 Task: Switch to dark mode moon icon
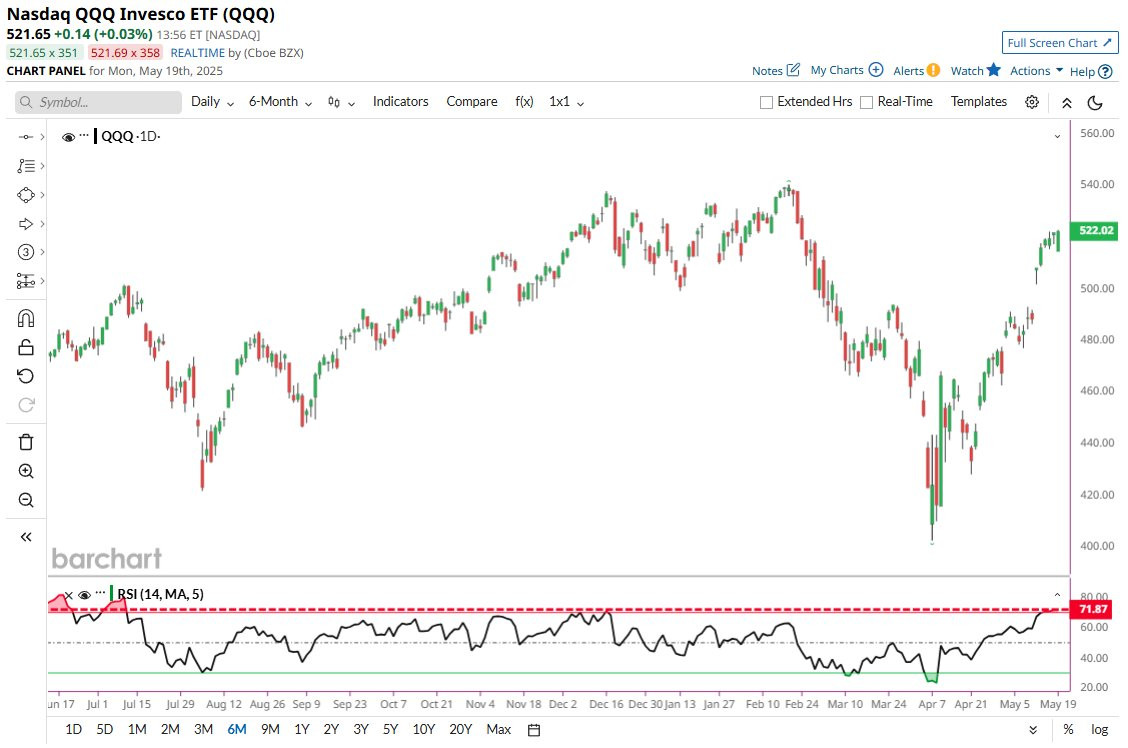pyautogui.click(x=1095, y=103)
